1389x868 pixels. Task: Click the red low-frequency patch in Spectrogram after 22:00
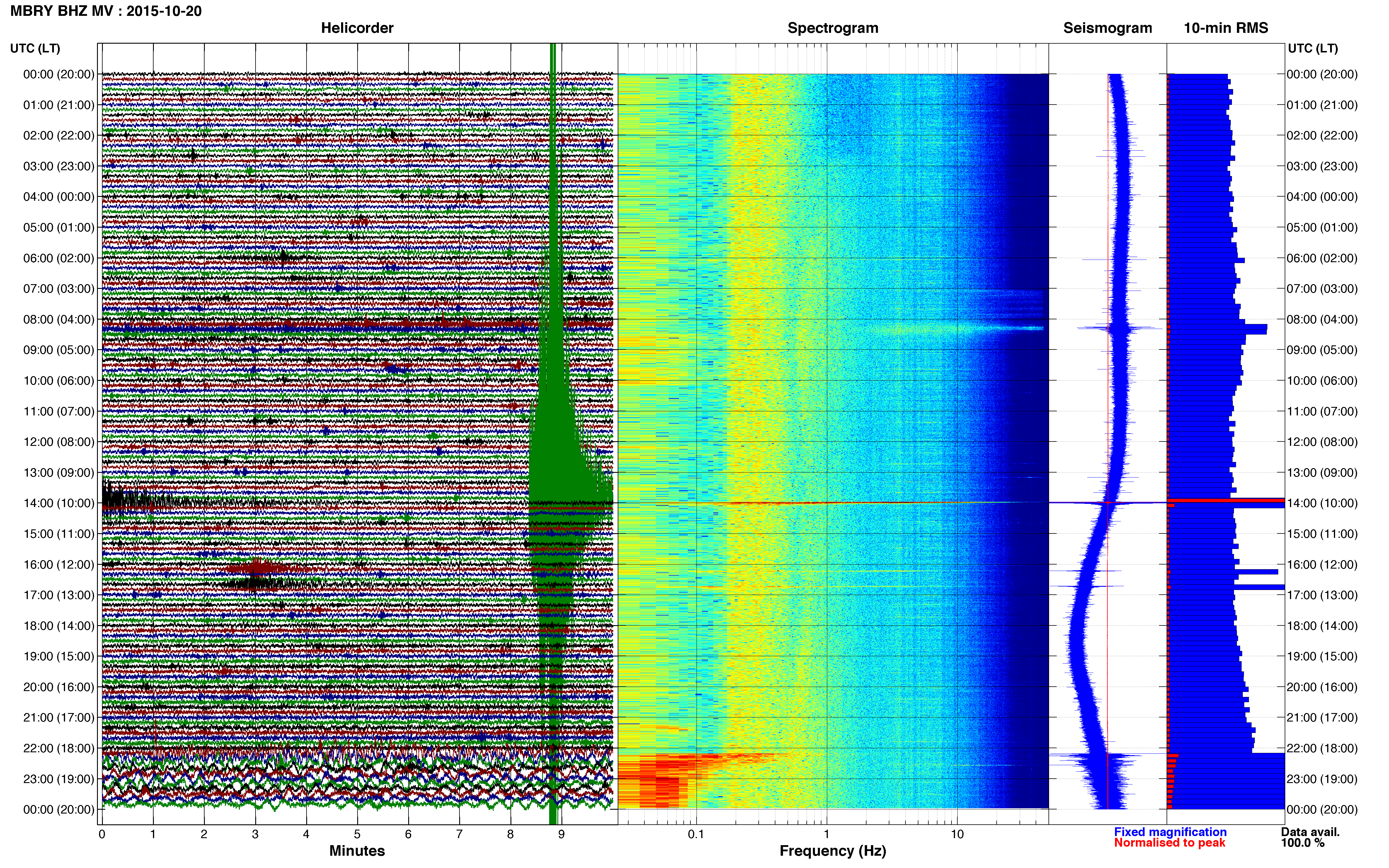(660, 781)
